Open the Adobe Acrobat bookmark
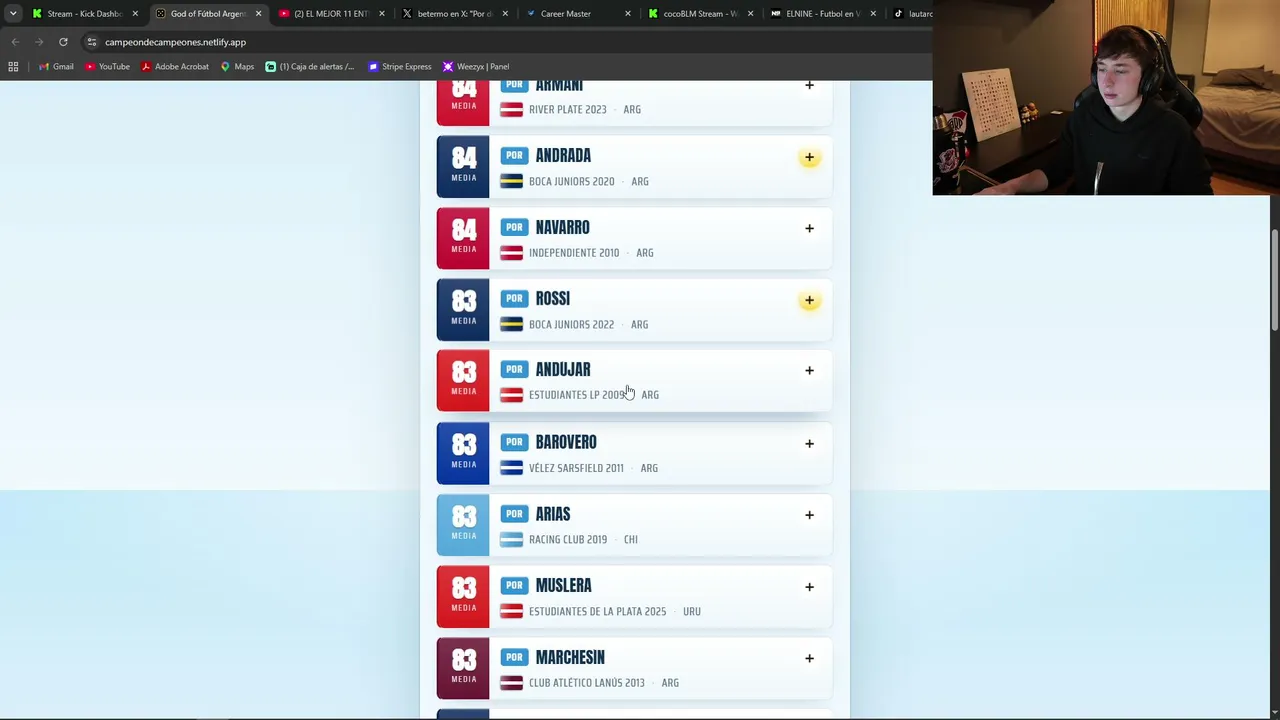This screenshot has width=1280, height=720. [x=175, y=66]
